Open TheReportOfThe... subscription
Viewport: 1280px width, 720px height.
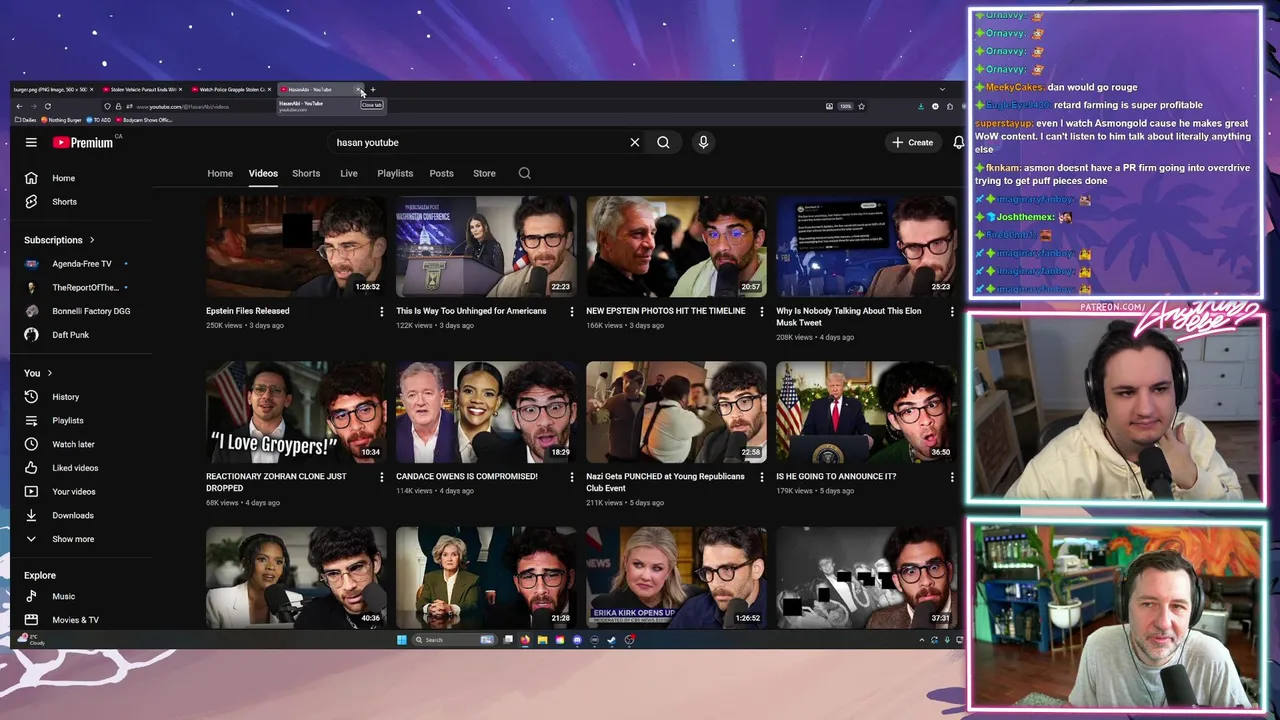tap(85, 288)
